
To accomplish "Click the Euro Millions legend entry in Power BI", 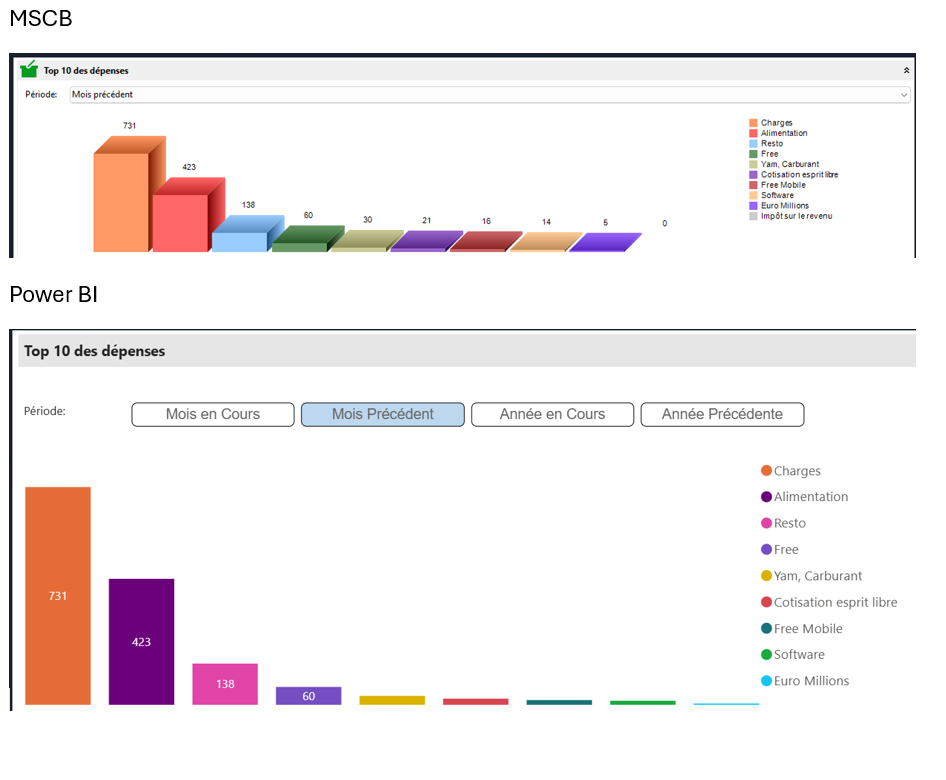I will click(805, 681).
